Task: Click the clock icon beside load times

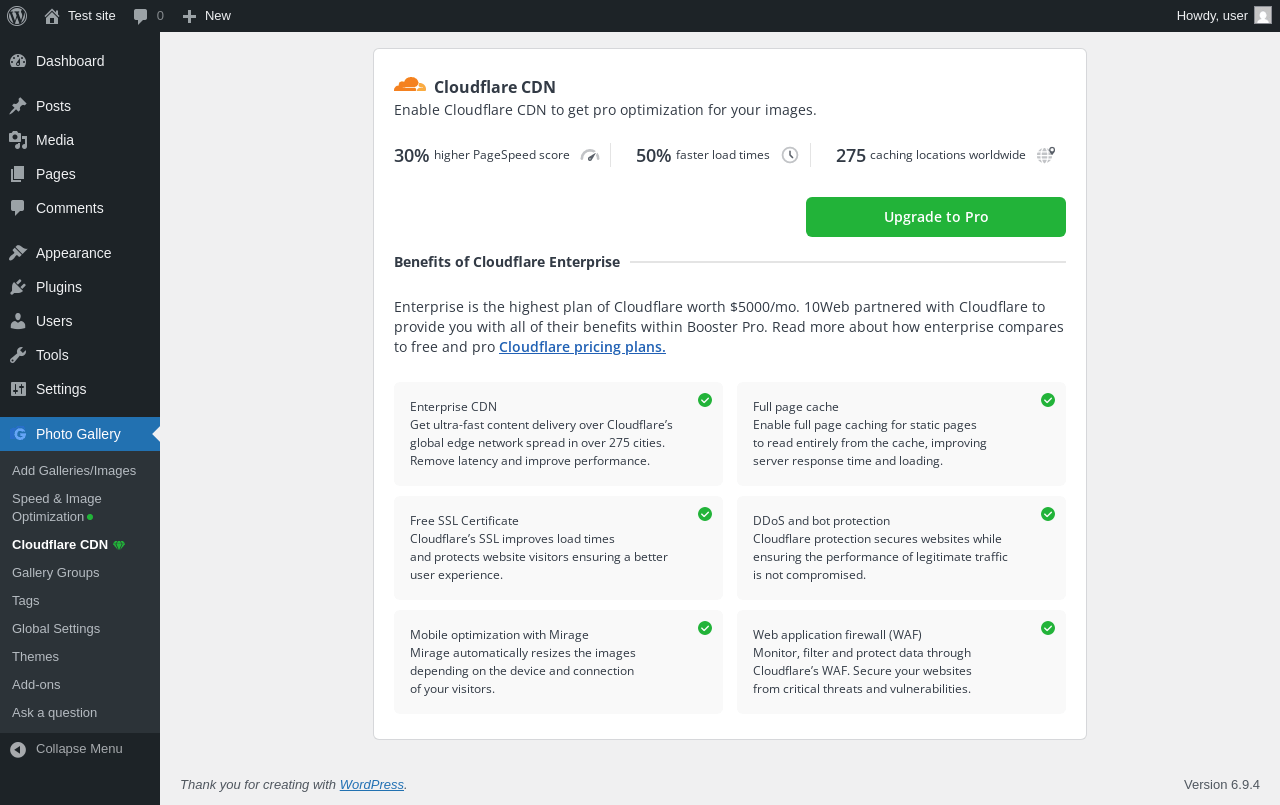Action: (x=790, y=155)
